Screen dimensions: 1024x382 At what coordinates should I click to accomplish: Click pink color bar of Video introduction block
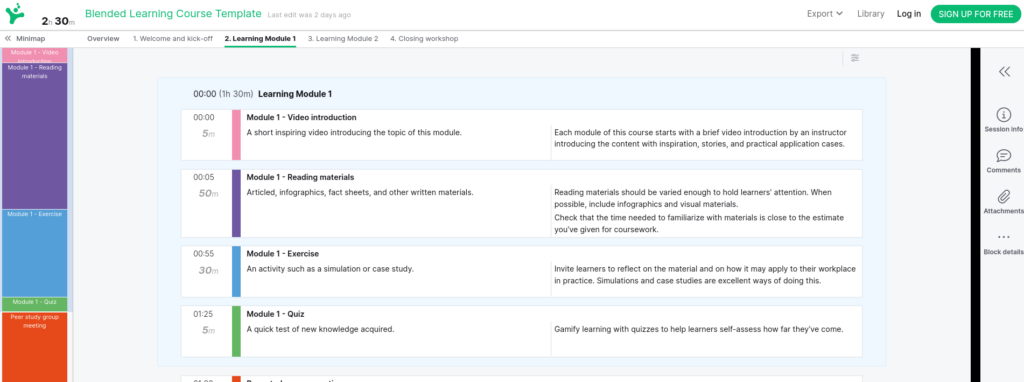tap(236, 135)
